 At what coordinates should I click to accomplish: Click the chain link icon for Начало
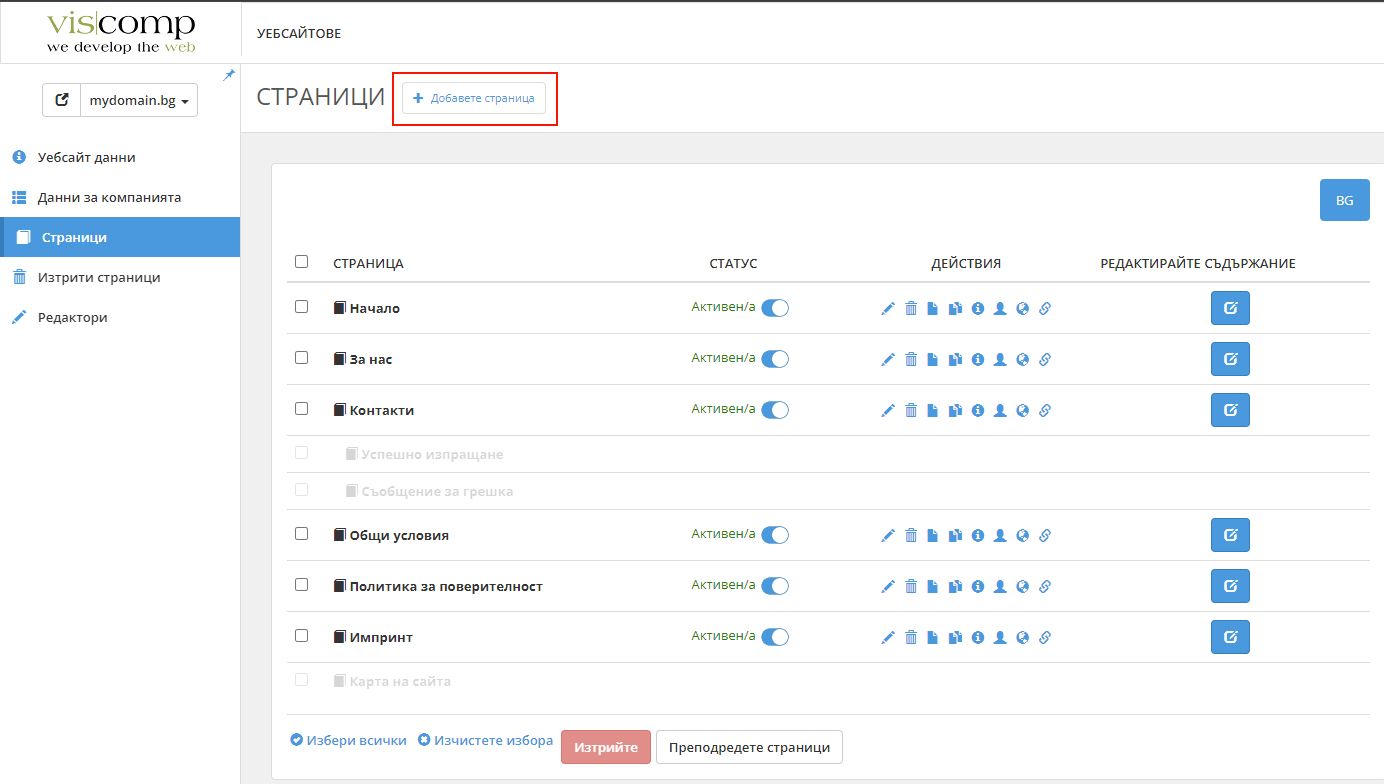click(x=1045, y=309)
